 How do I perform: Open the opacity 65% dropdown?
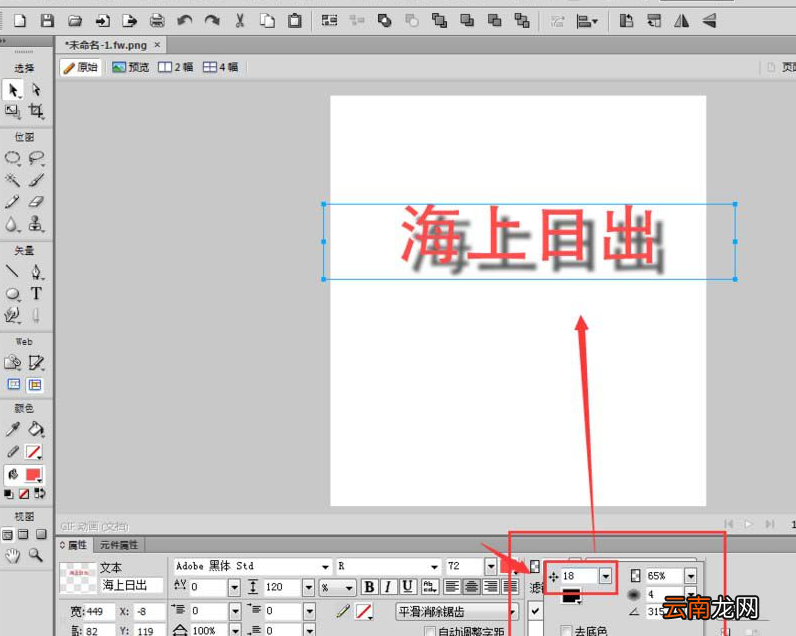click(690, 576)
